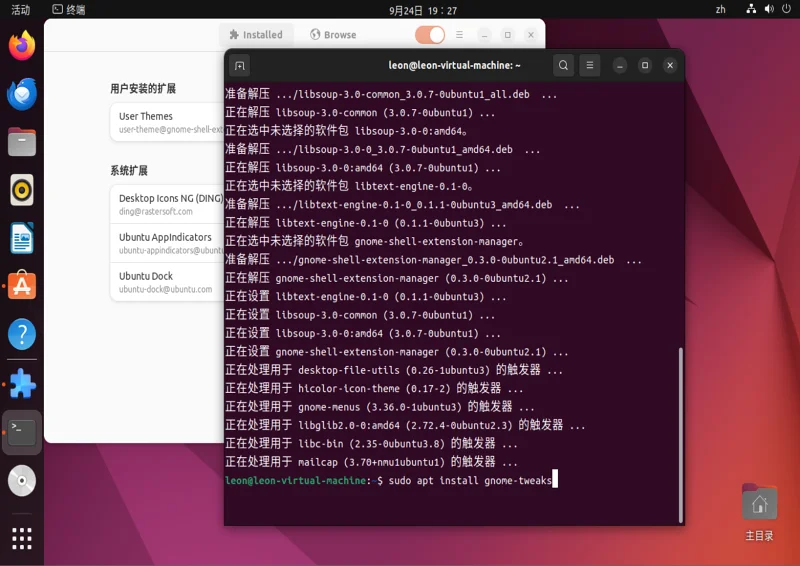
Task: Open Extension Manager hamburger menu
Action: pyautogui.click(x=459, y=35)
